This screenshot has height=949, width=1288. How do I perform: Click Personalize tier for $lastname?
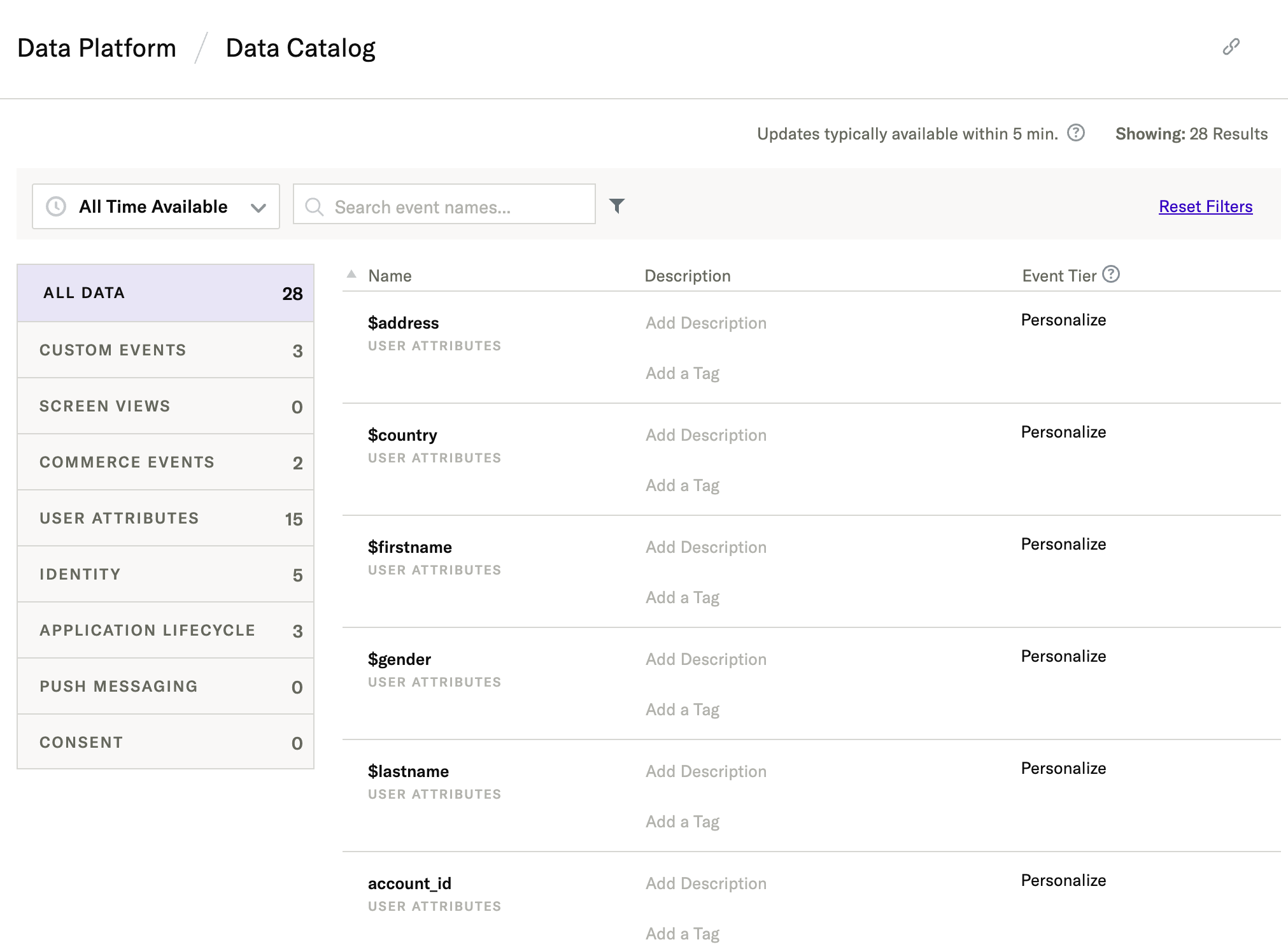click(x=1063, y=768)
